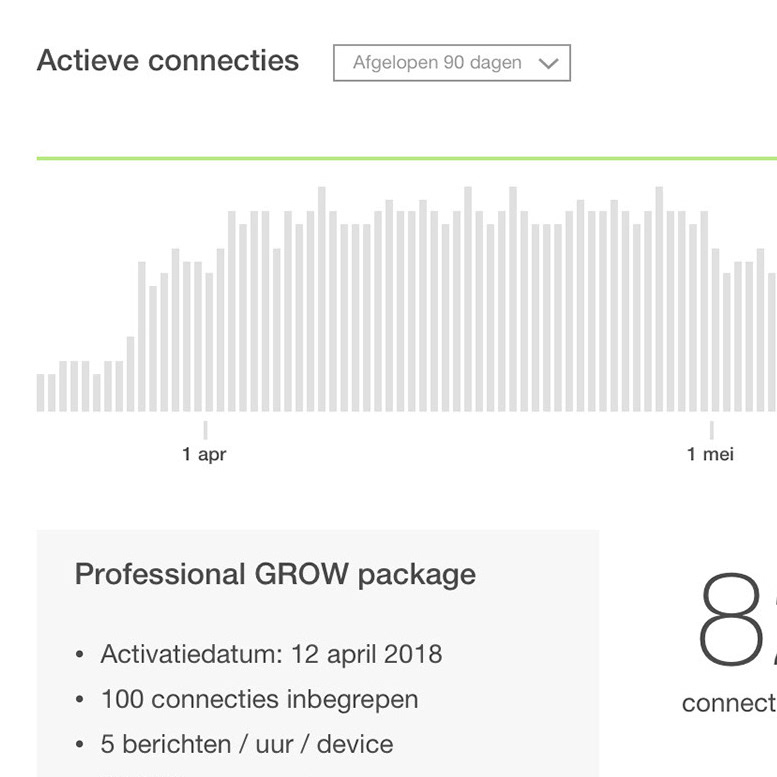Viewport: 777px width, 777px height.
Task: Click the tick mark above 1 mei
Action: [712, 430]
